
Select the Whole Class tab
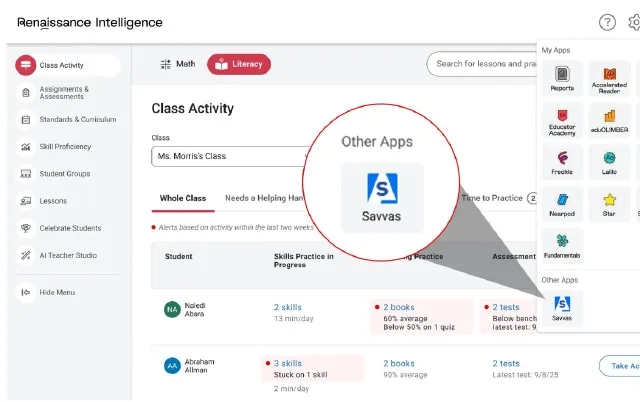(183, 198)
